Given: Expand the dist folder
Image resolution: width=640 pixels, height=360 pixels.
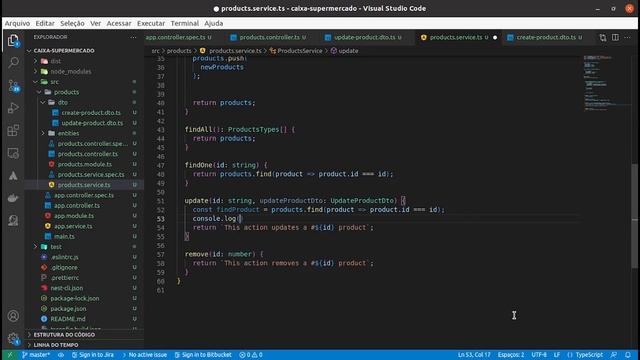Looking at the screenshot, I should [x=56, y=61].
